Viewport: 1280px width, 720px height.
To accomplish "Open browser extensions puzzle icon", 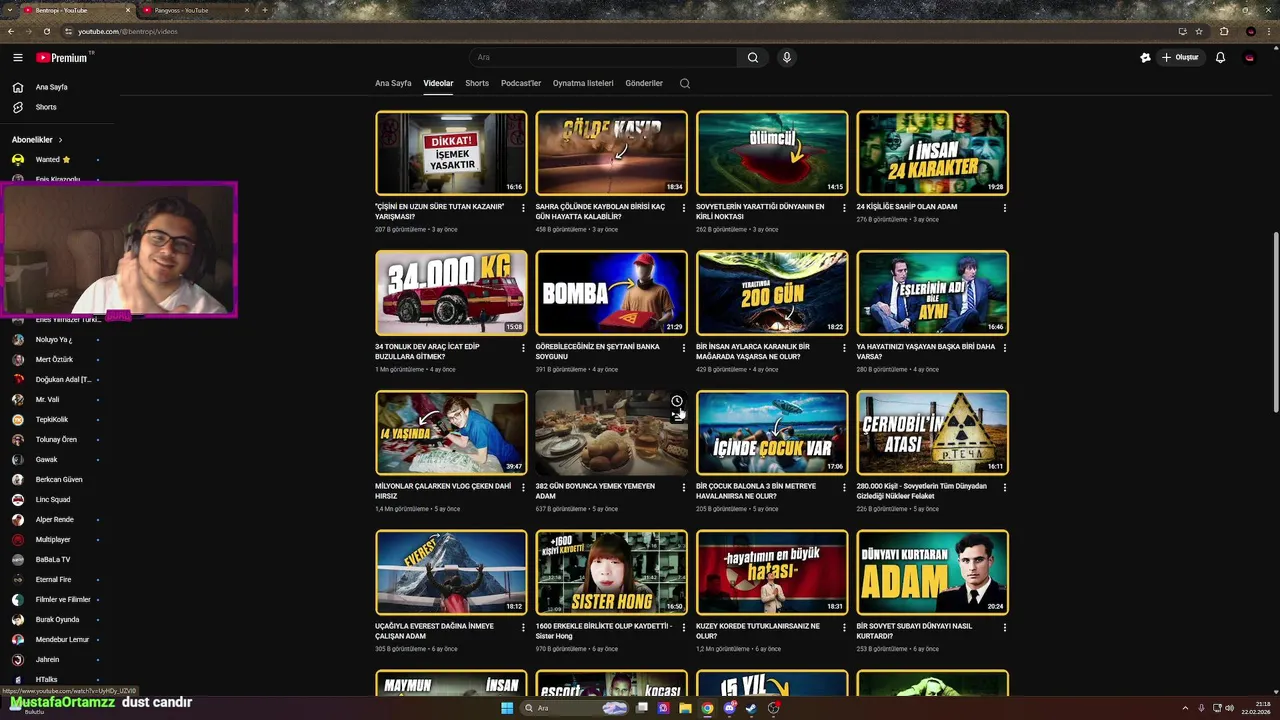I will click(1224, 31).
